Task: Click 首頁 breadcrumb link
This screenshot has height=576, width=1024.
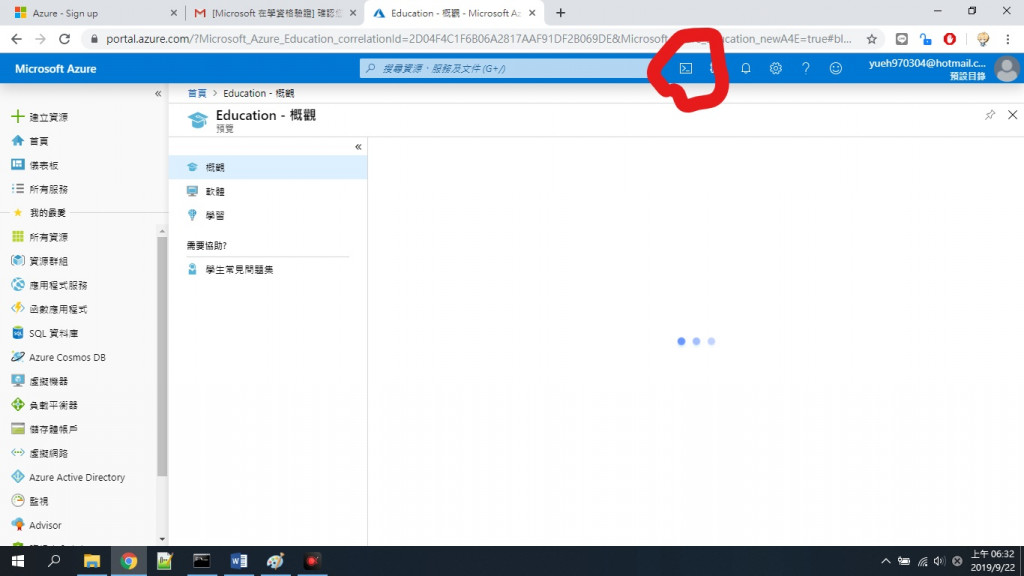Action: tap(197, 93)
